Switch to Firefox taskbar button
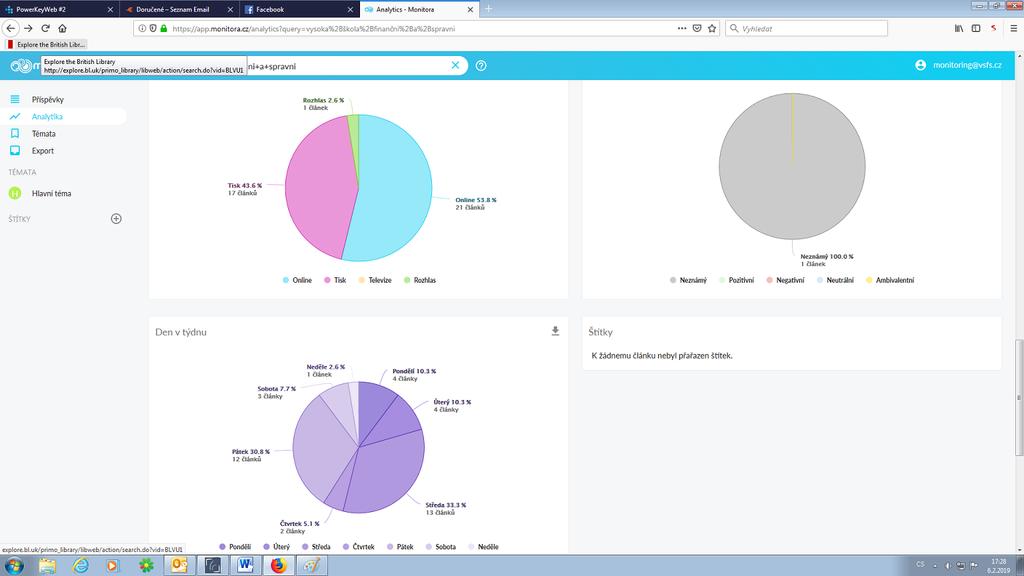The width and height of the screenshot is (1024, 576). coord(278,566)
